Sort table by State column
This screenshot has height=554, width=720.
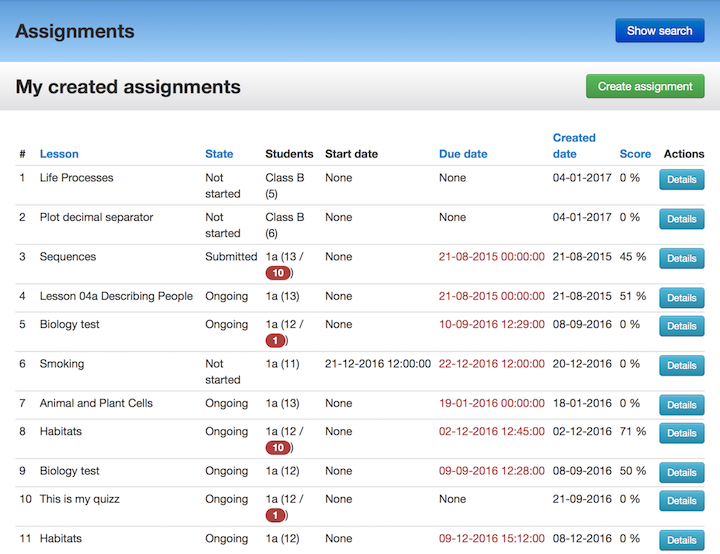[x=219, y=154]
